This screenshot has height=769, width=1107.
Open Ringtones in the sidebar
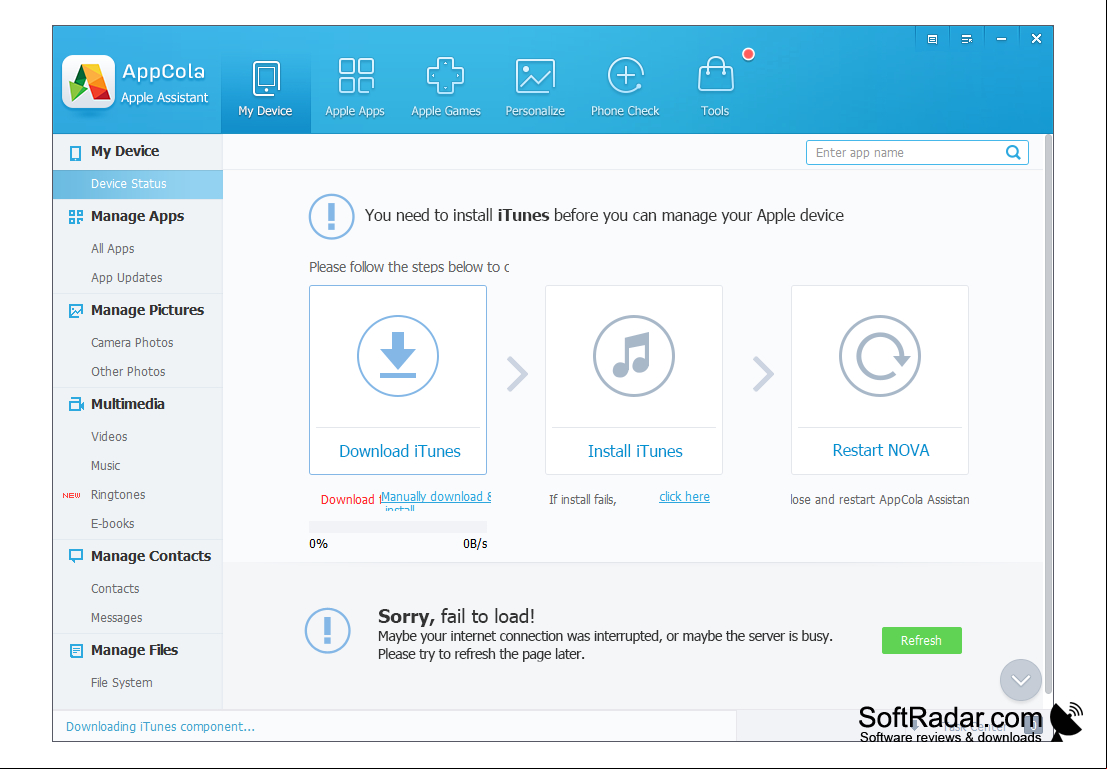point(118,494)
